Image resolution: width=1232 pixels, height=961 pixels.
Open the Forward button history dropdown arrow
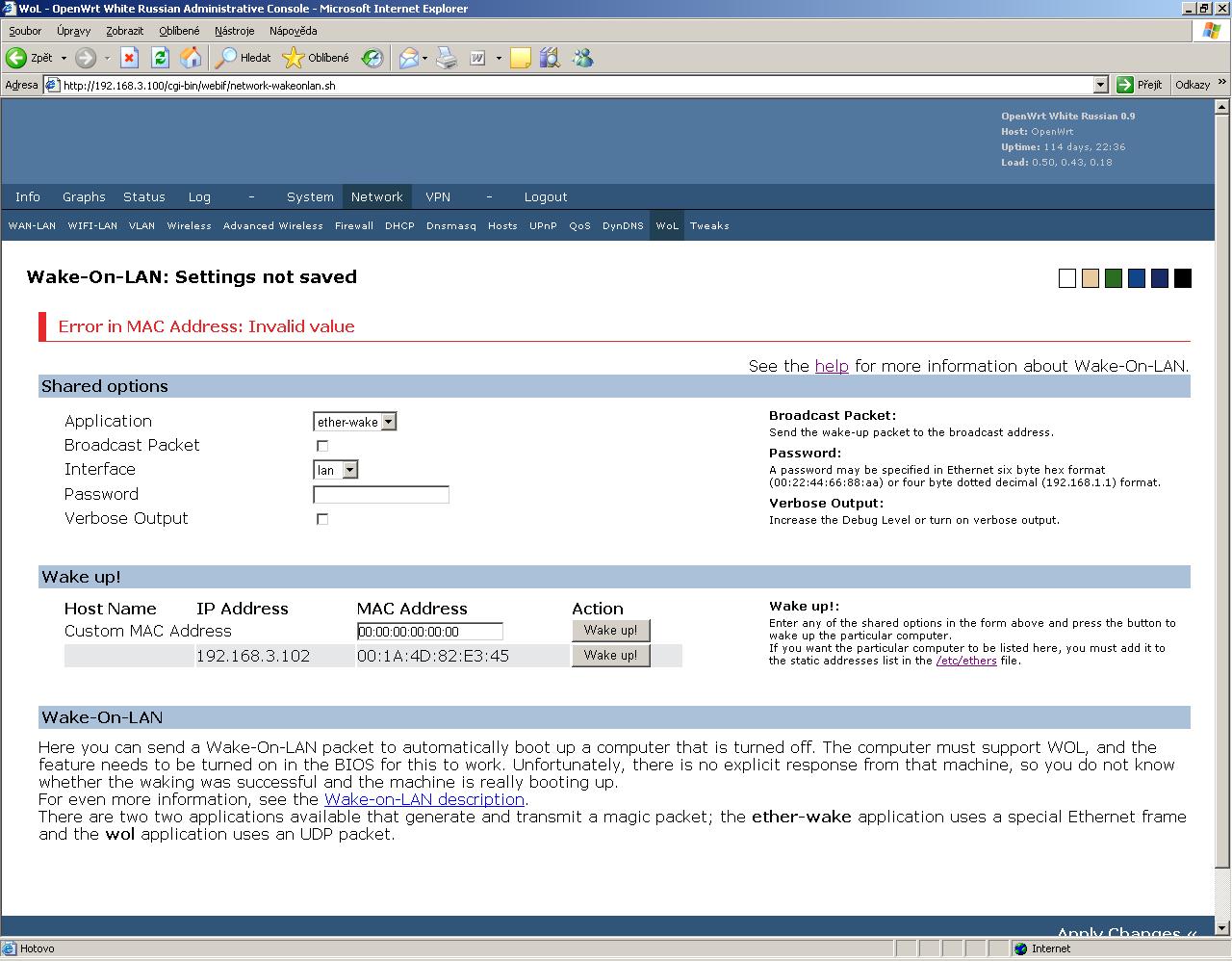click(107, 58)
